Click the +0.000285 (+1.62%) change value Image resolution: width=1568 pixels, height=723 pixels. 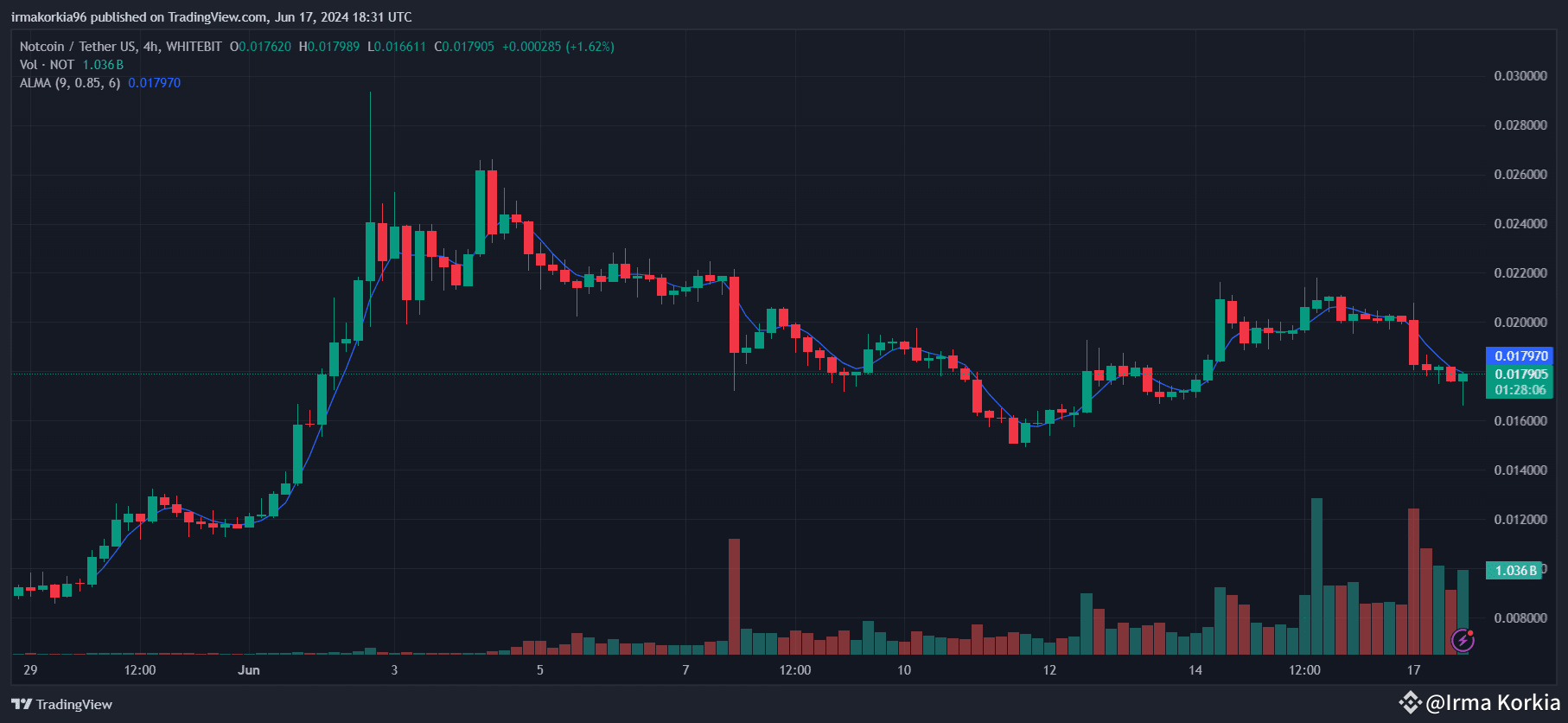[558, 47]
